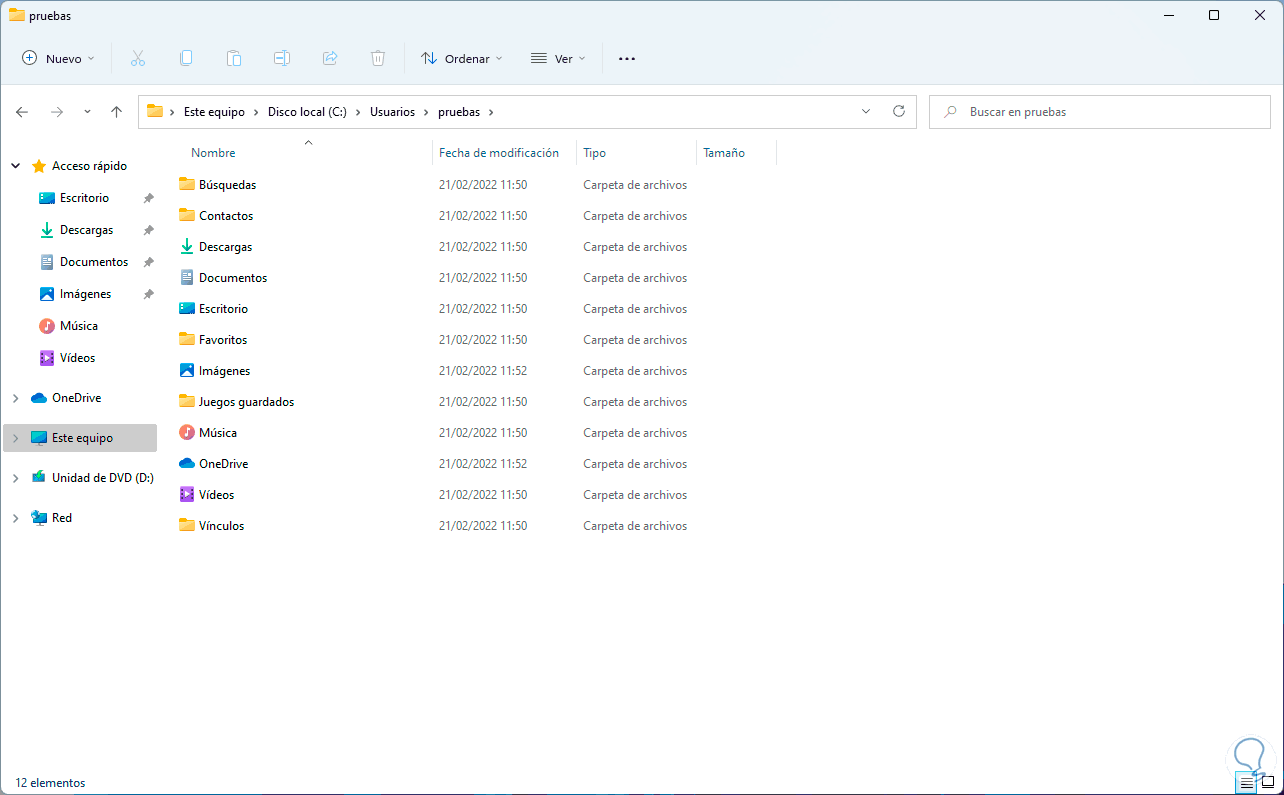Expand the Red network tree node
Image resolution: width=1284 pixels, height=795 pixels.
[x=15, y=518]
